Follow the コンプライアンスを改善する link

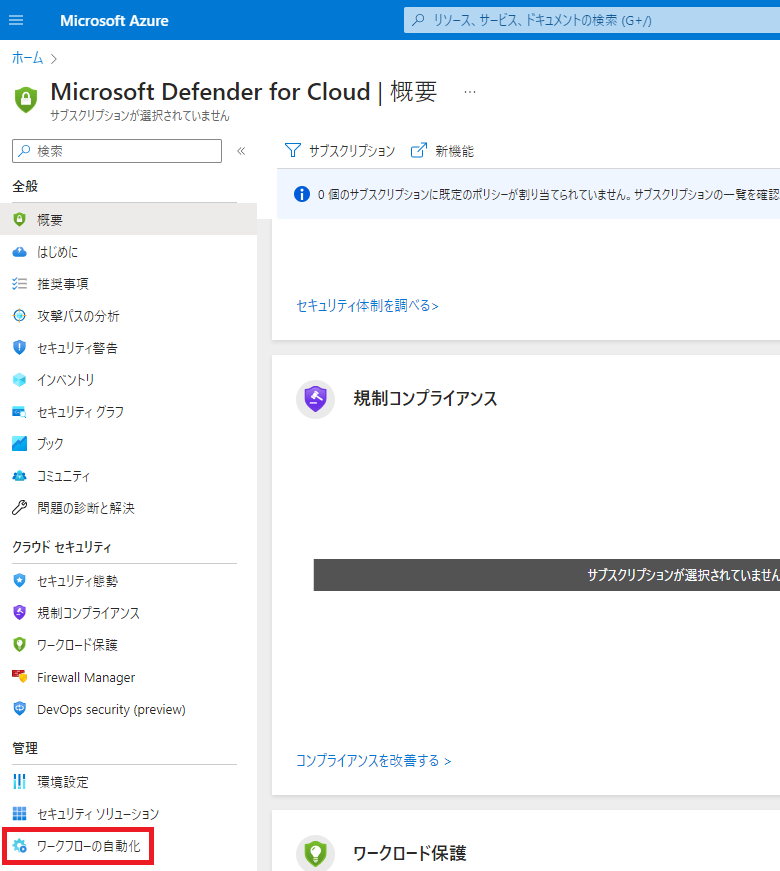pyautogui.click(x=373, y=760)
